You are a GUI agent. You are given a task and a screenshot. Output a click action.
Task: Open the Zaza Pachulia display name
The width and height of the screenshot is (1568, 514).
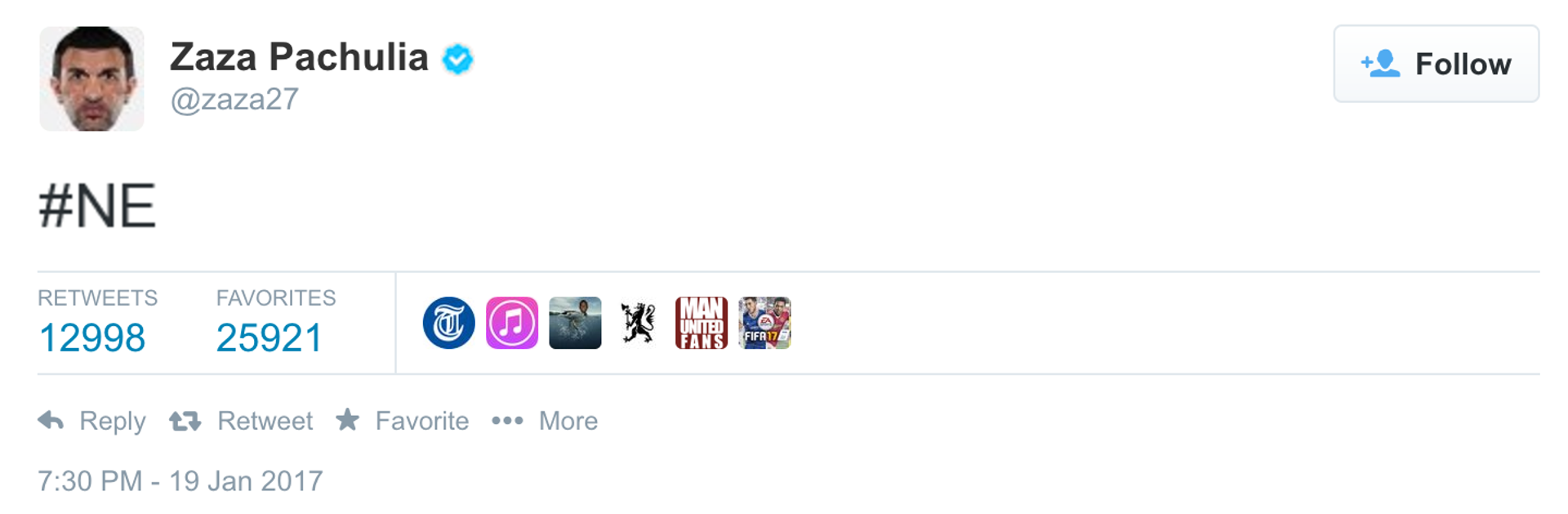coord(299,57)
